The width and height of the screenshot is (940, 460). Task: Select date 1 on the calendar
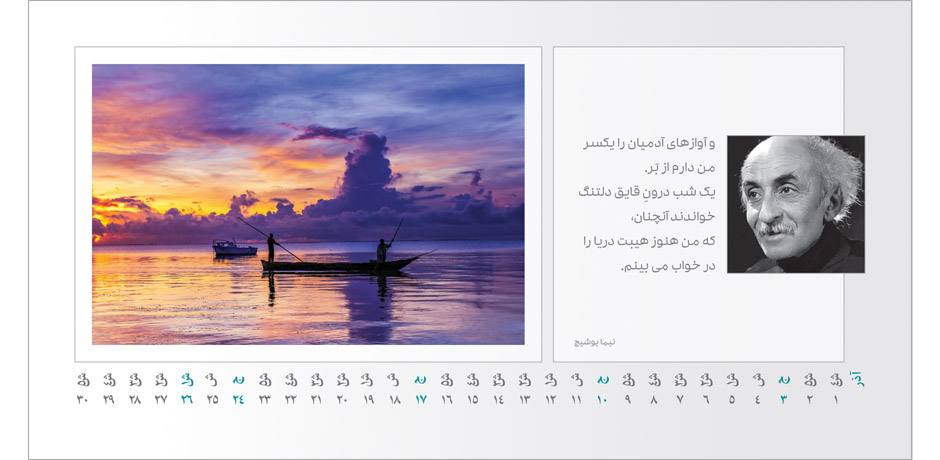click(835, 400)
